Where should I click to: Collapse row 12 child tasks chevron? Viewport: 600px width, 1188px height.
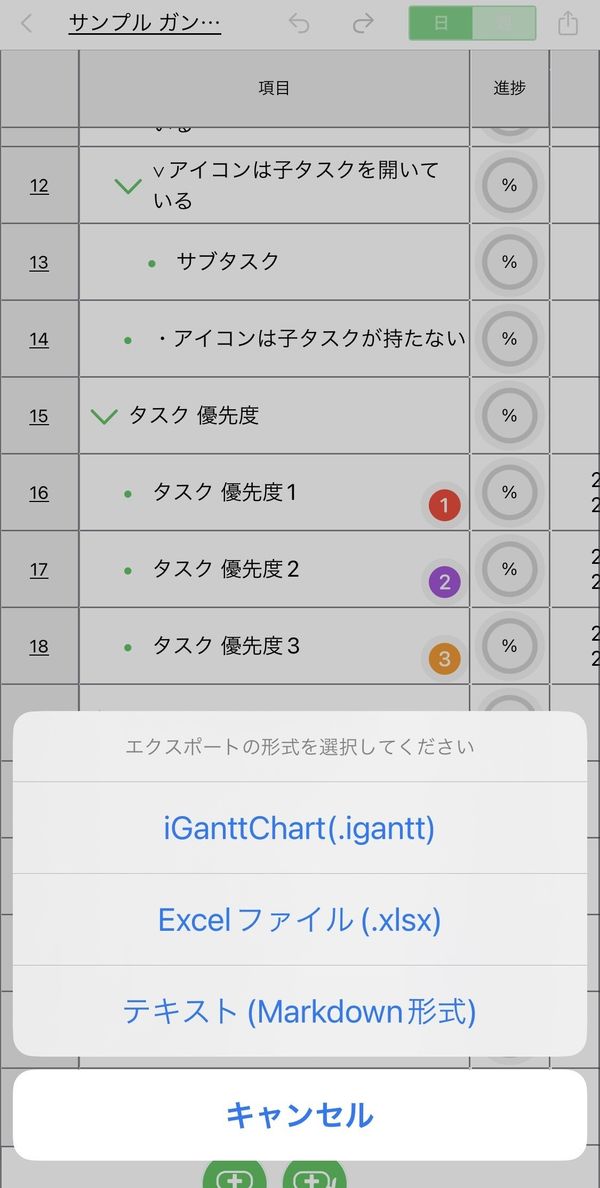128,186
